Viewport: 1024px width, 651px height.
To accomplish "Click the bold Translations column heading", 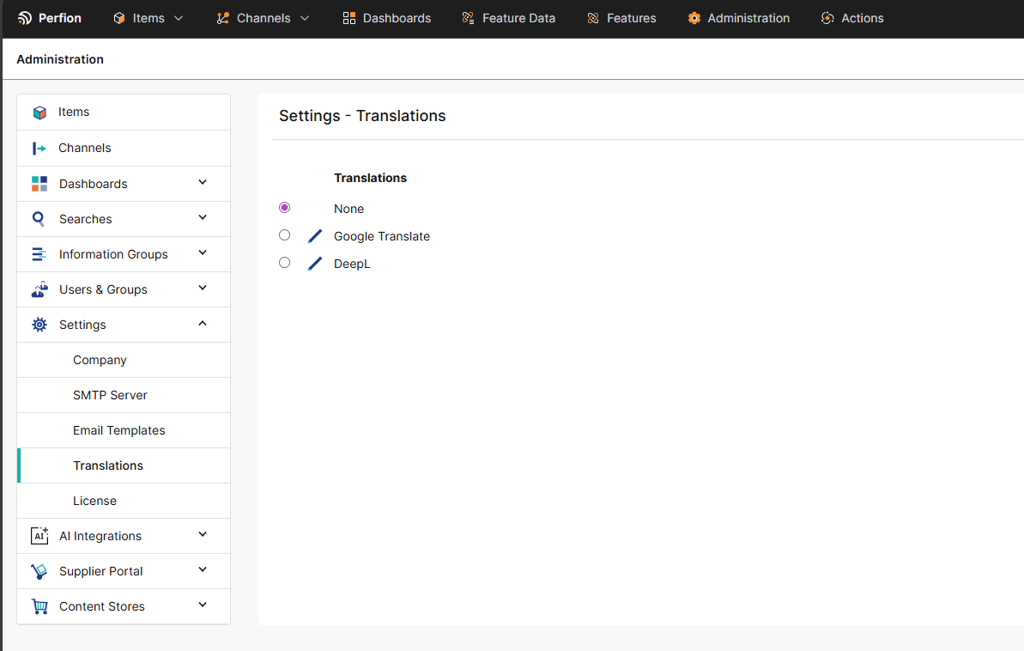I will (x=370, y=178).
